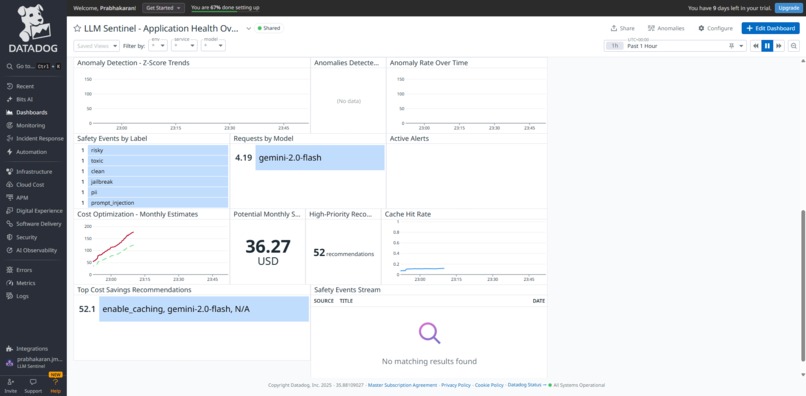Screen dimensions: 806x396
Task: Click the Shared status badge
Action: pyautogui.click(x=269, y=28)
